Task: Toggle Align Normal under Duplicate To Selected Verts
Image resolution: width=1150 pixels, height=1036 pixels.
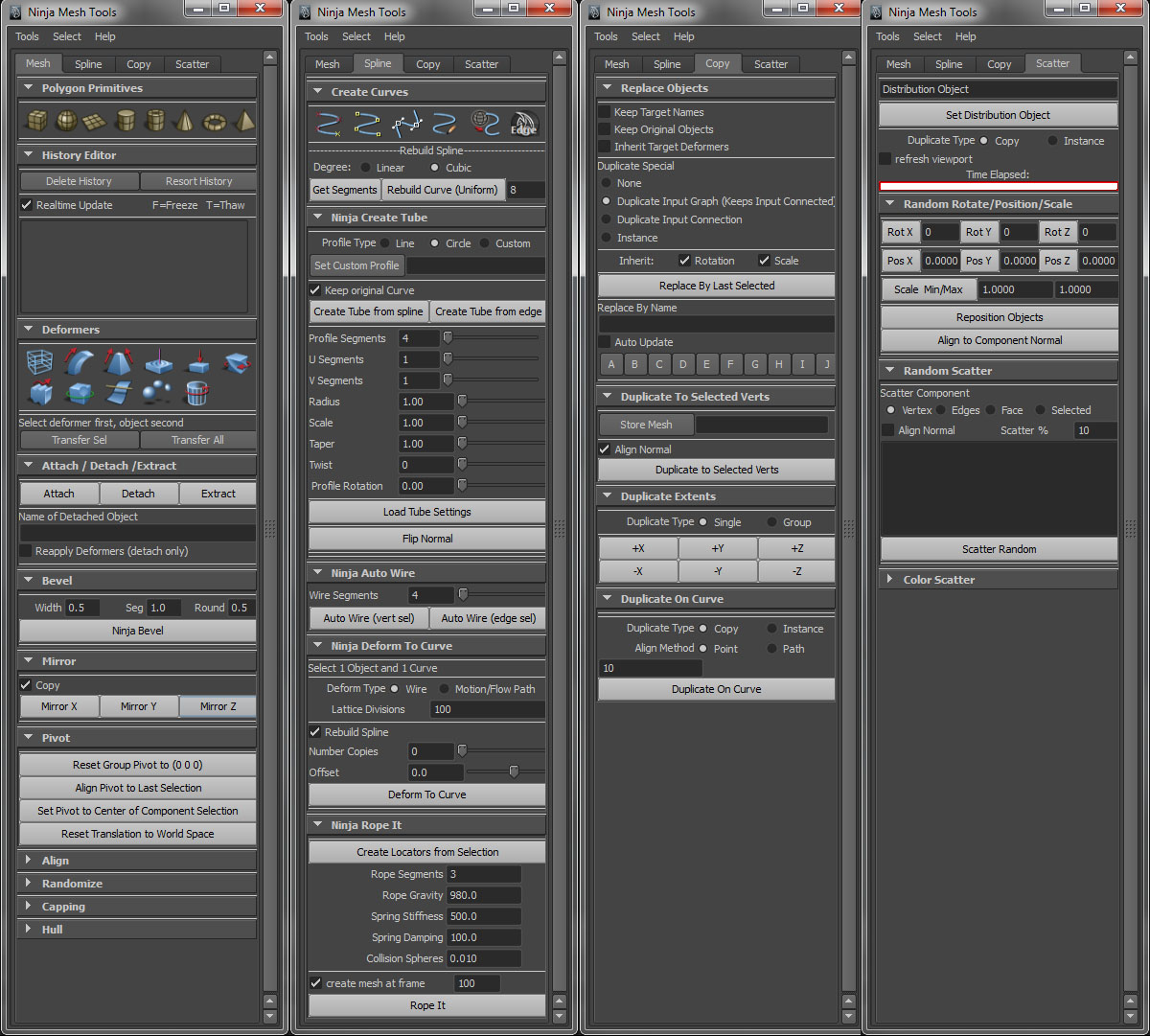Action: coord(605,449)
